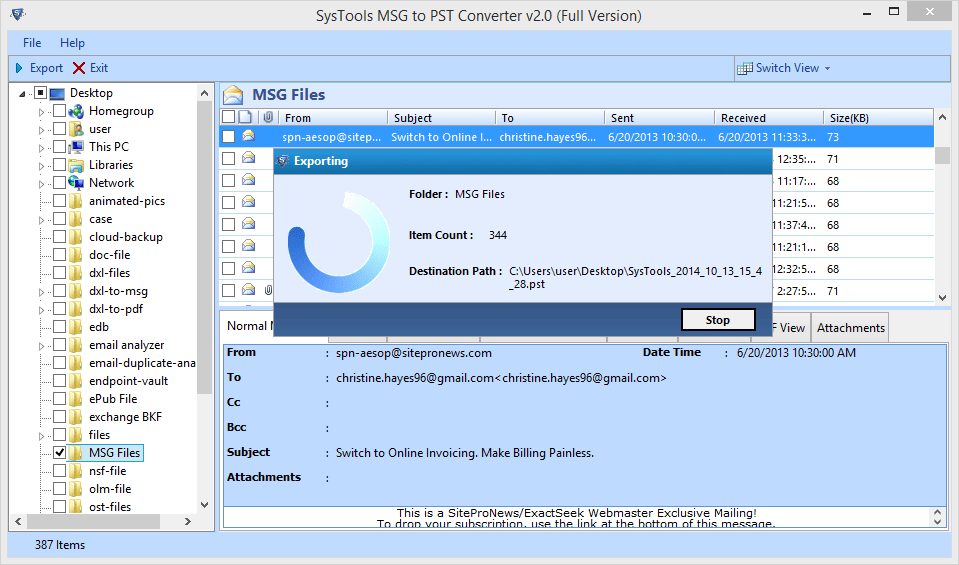Click the exchange BKF folder icon

(x=76, y=416)
